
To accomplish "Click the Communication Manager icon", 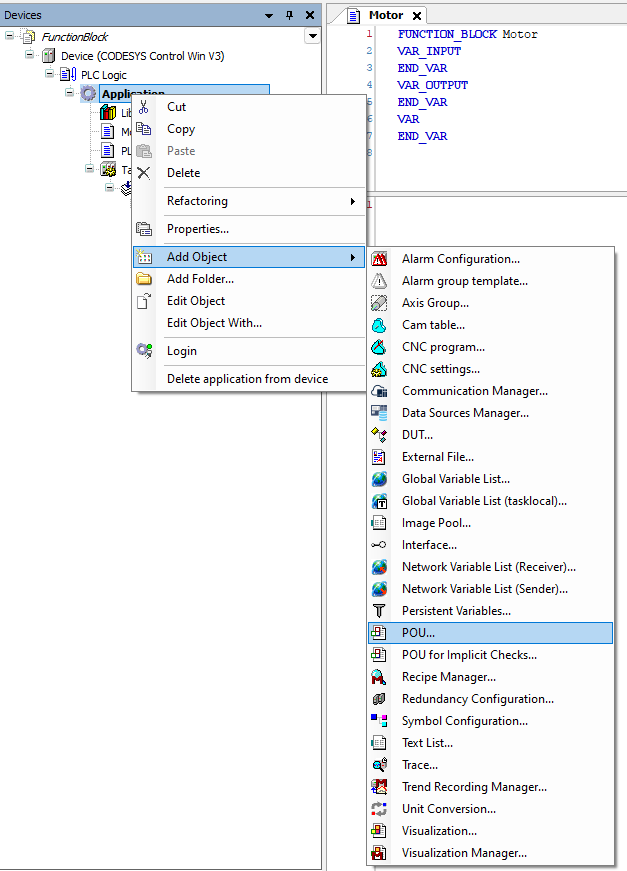I will tap(379, 391).
